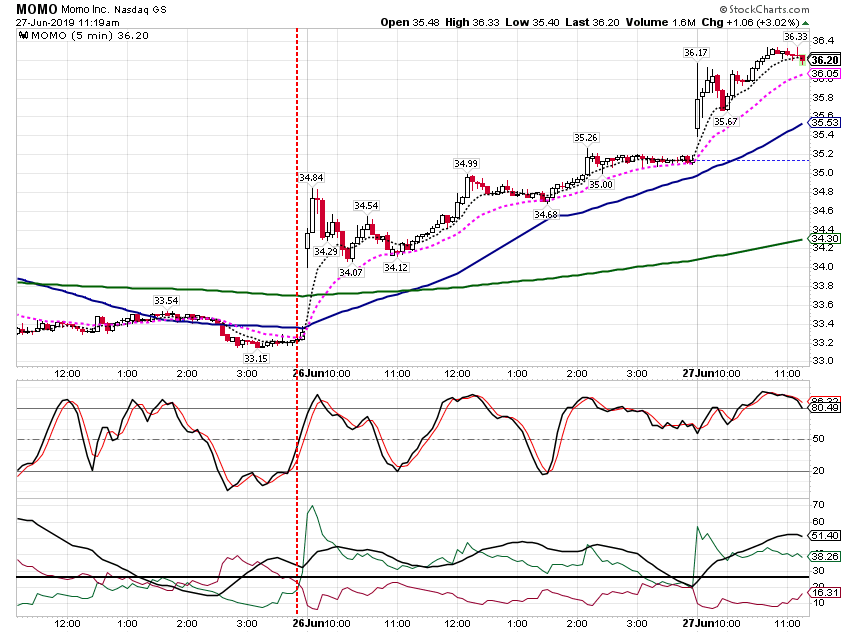
Task: Click the 51.40 ADX value tag
Action: click(825, 535)
